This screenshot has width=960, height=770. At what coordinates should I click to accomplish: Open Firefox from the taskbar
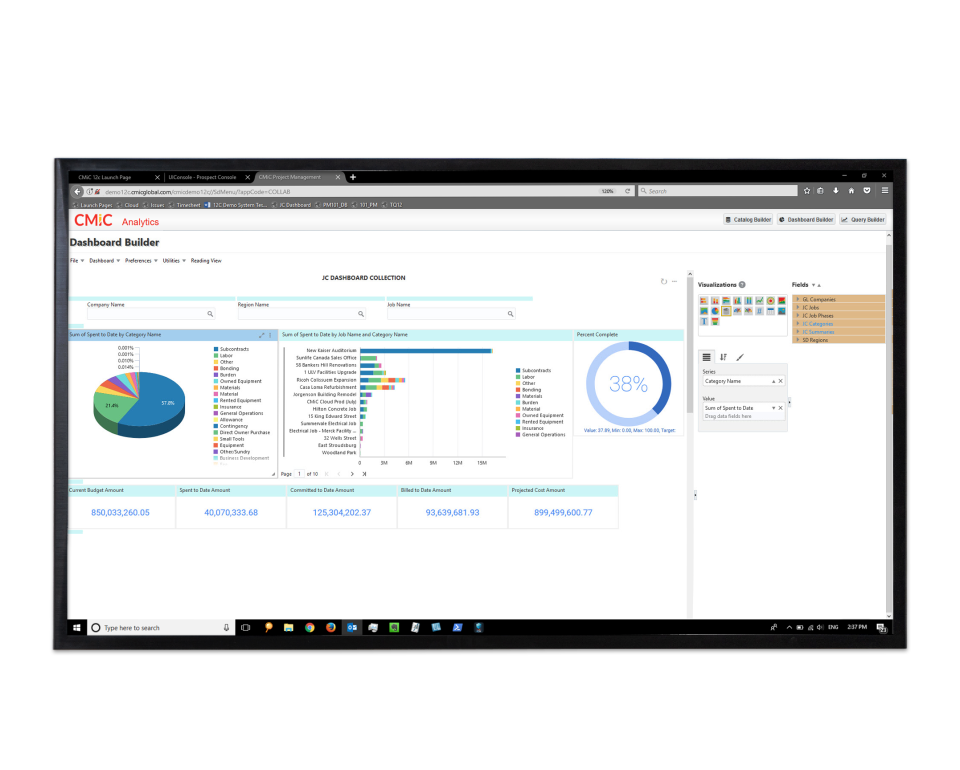[331, 627]
